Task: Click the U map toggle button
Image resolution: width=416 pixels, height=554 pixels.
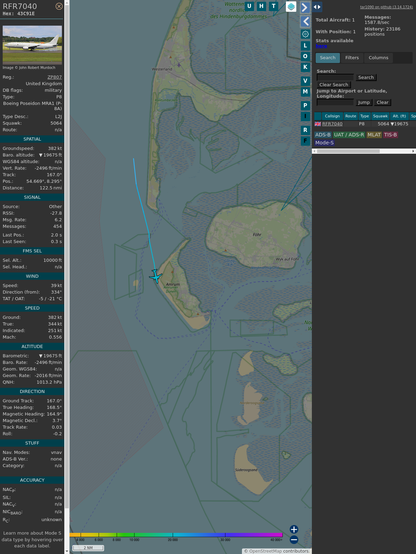Action: 249,6
